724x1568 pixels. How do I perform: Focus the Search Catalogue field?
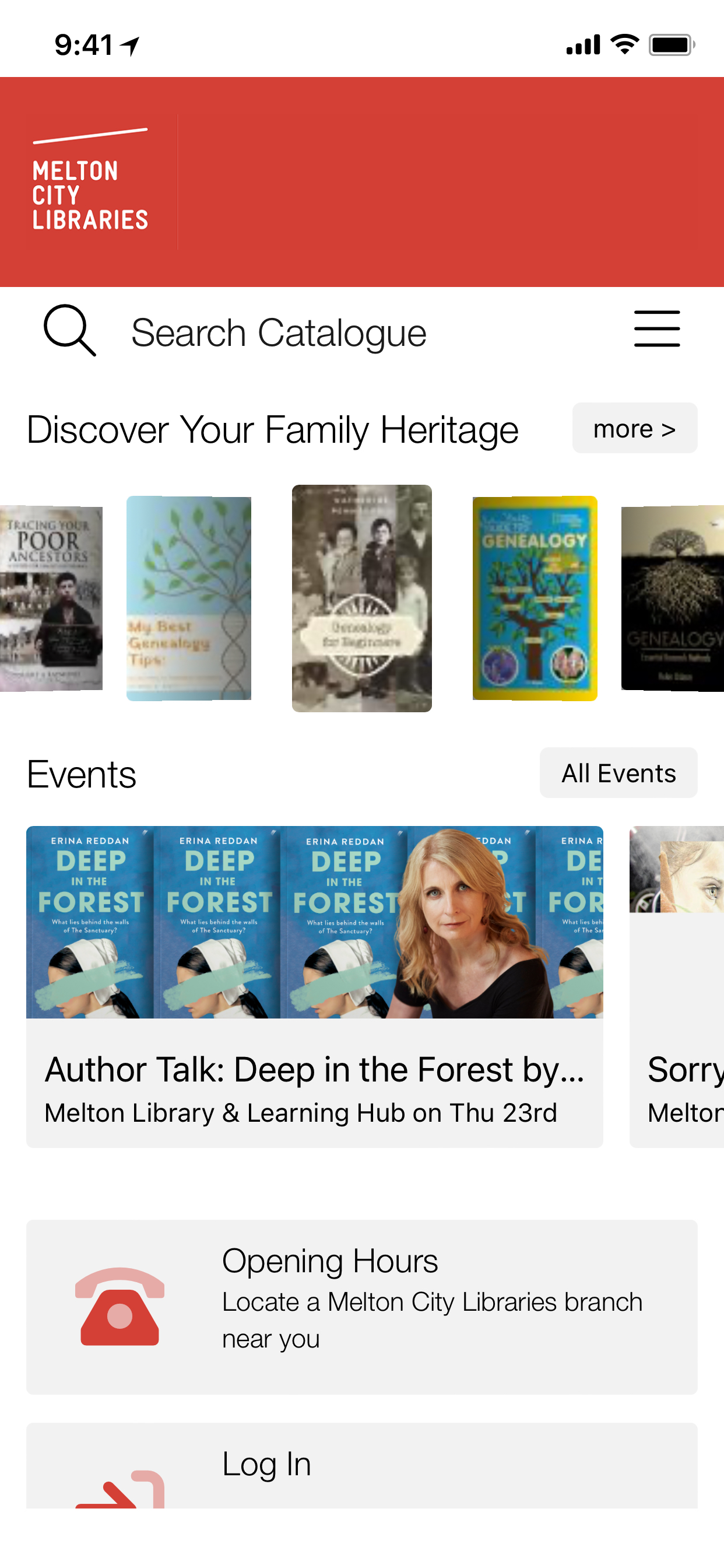click(x=279, y=333)
